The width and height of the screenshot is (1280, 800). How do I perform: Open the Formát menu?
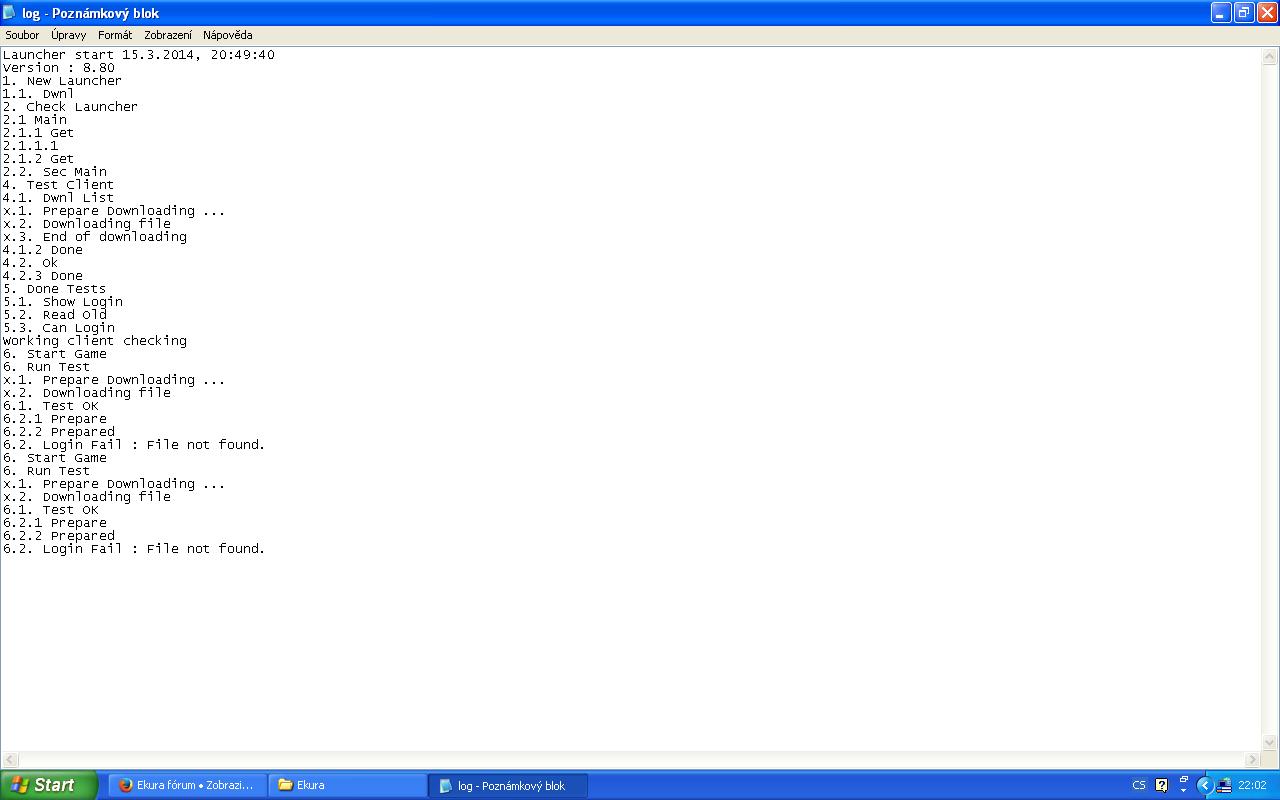(115, 35)
